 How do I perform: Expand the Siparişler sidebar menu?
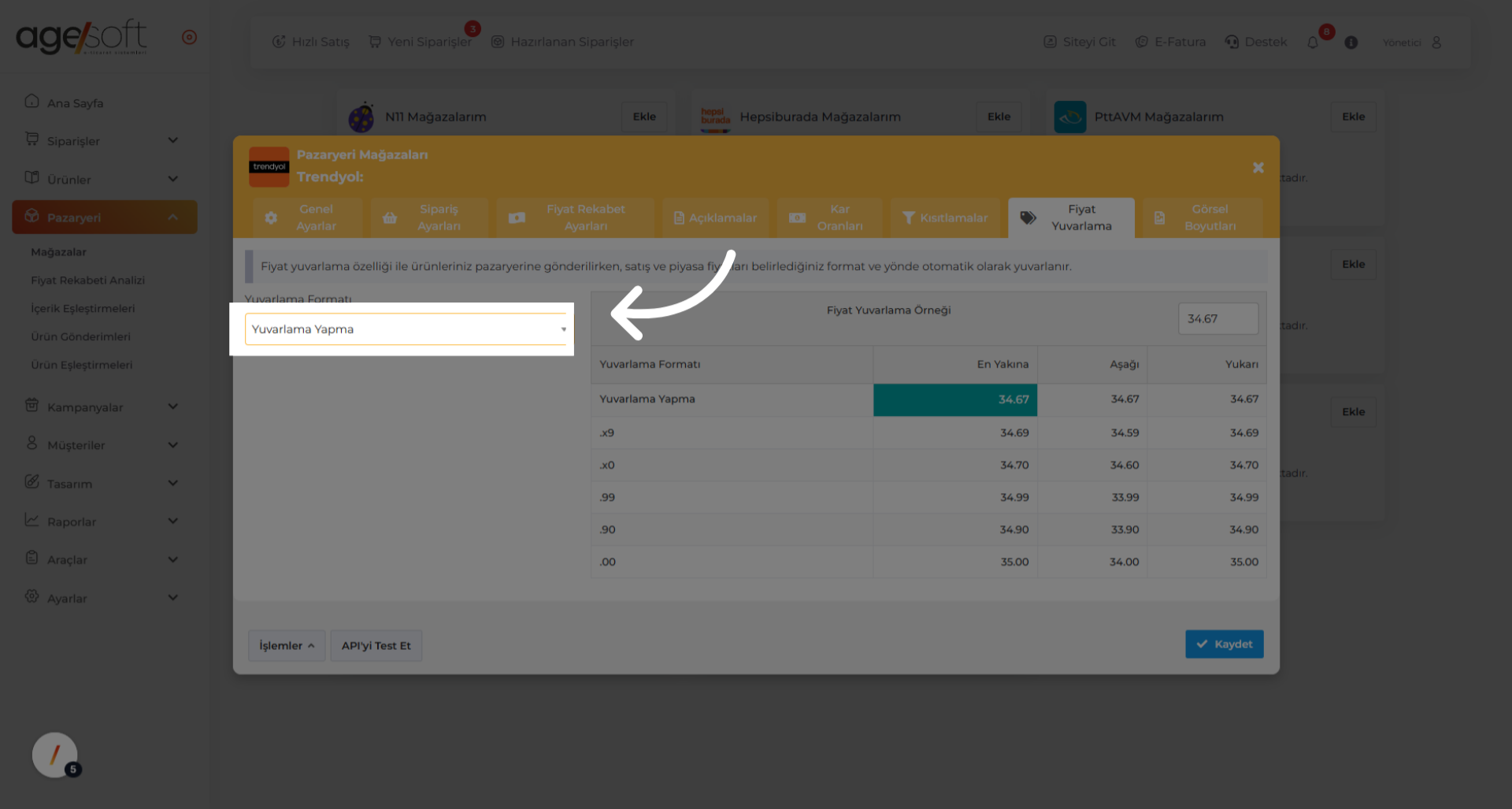104,140
